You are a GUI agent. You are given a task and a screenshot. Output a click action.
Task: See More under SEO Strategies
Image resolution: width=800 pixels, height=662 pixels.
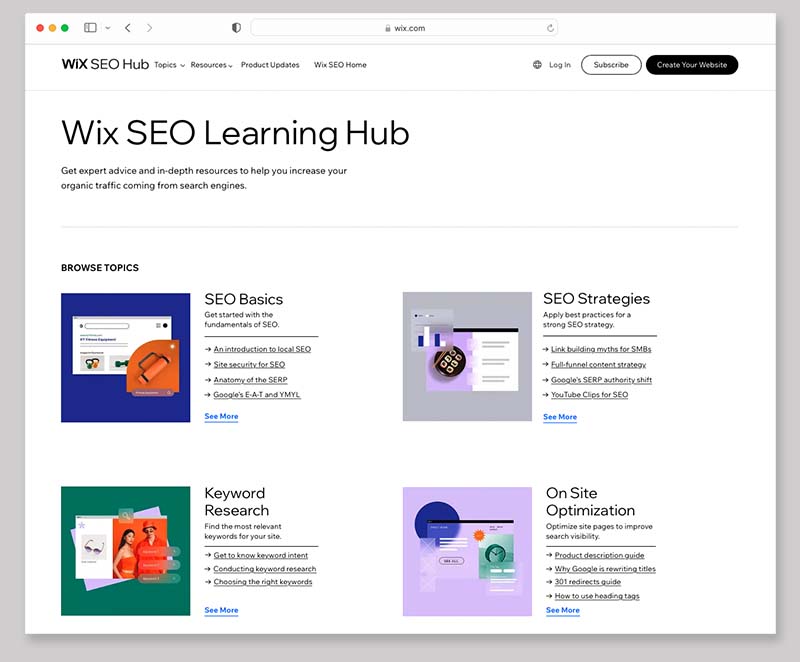[x=560, y=417]
